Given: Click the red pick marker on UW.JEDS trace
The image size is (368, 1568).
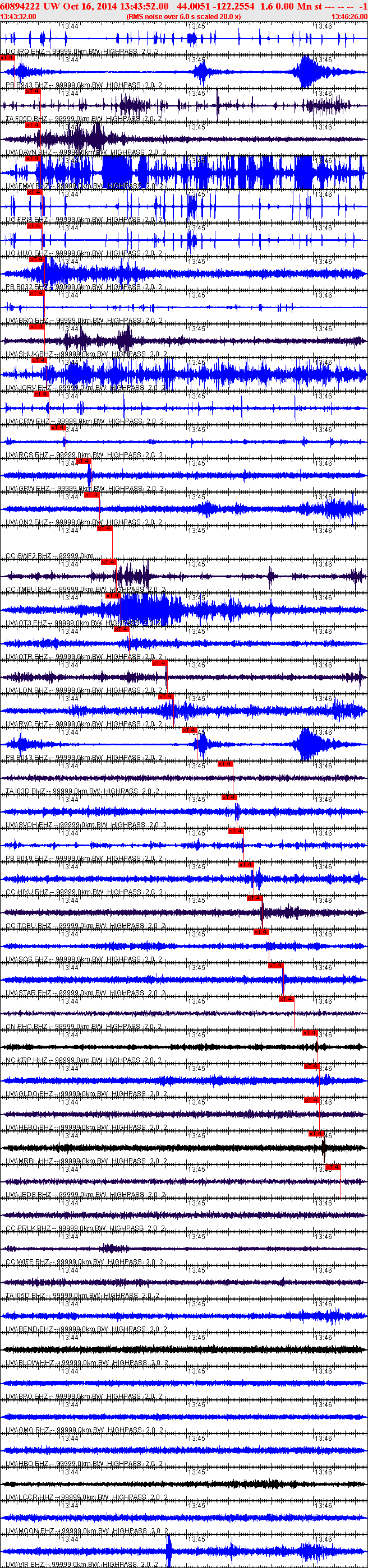Looking at the screenshot, I should (333, 1167).
